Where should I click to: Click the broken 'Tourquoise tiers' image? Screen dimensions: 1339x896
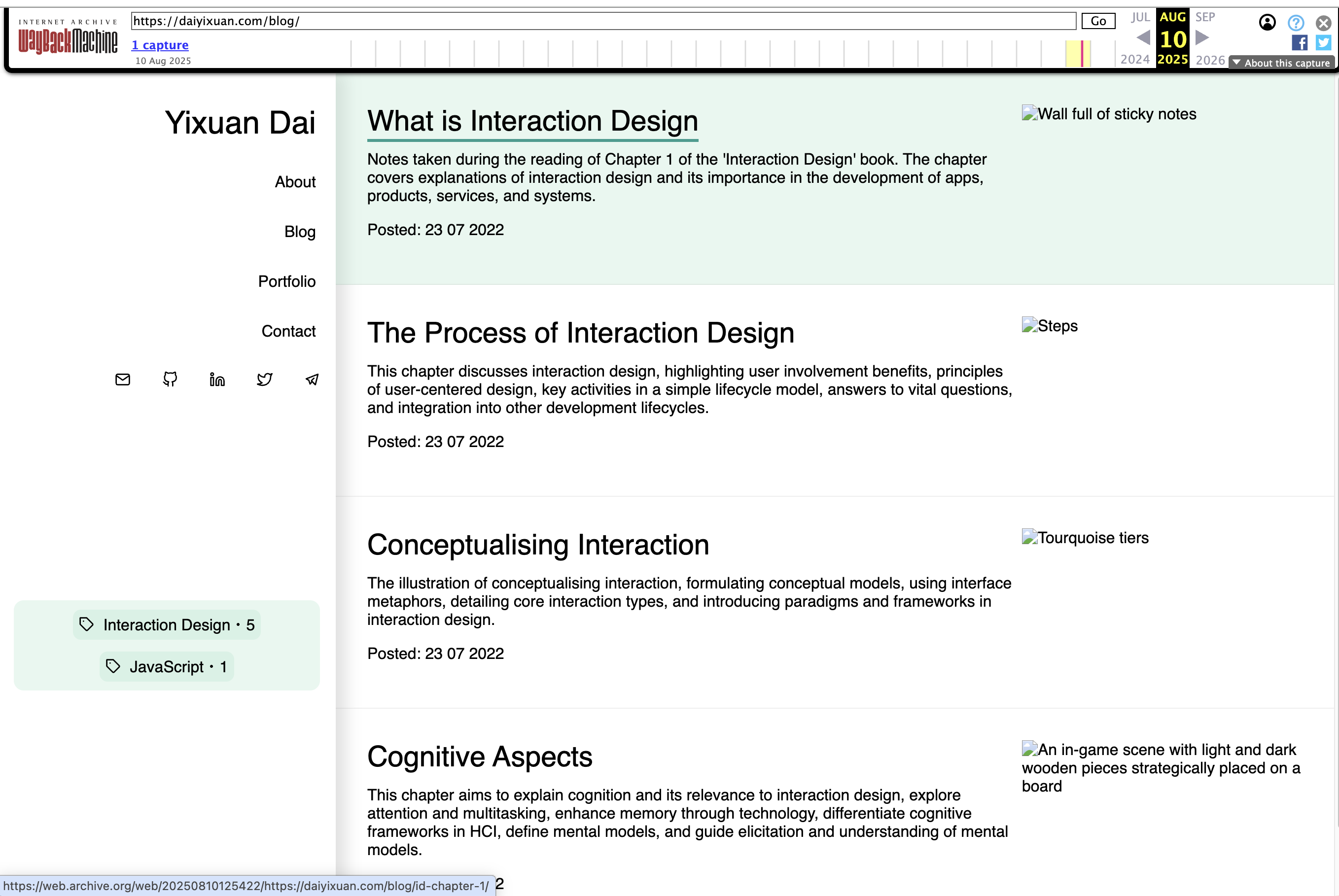[x=1085, y=538]
